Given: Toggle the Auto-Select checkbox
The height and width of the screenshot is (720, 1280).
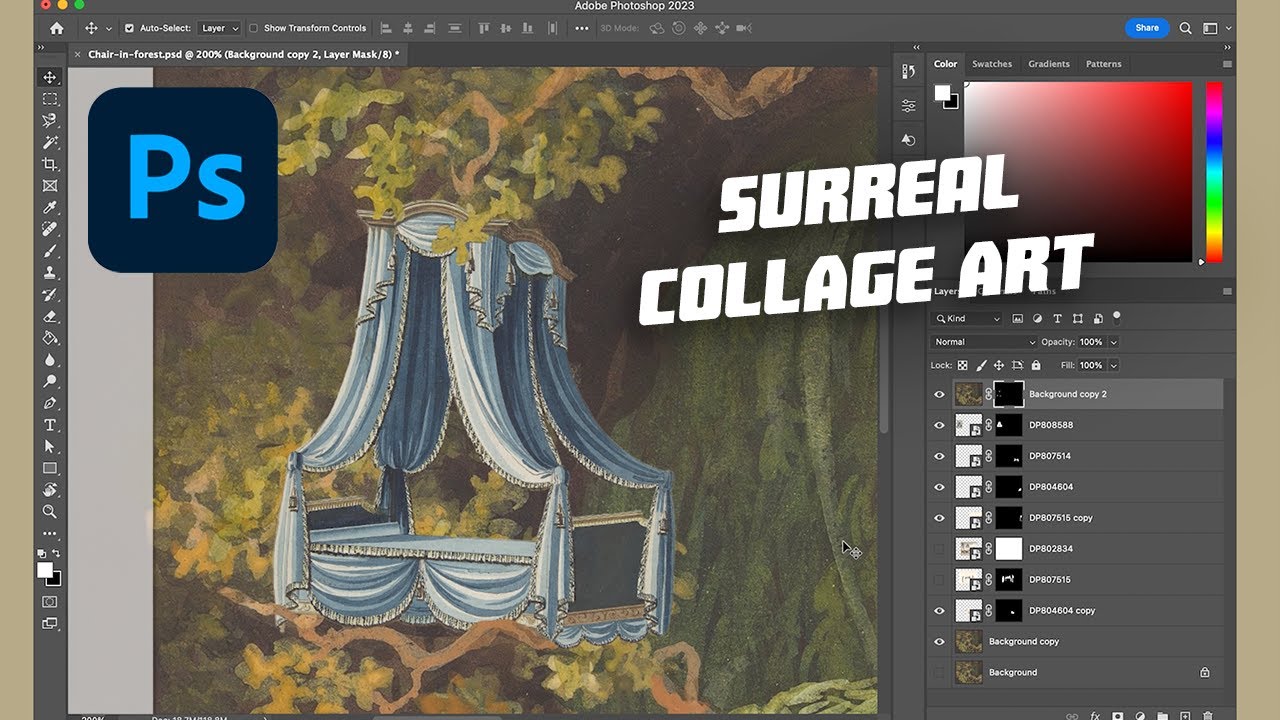Looking at the screenshot, I should pyautogui.click(x=129, y=28).
